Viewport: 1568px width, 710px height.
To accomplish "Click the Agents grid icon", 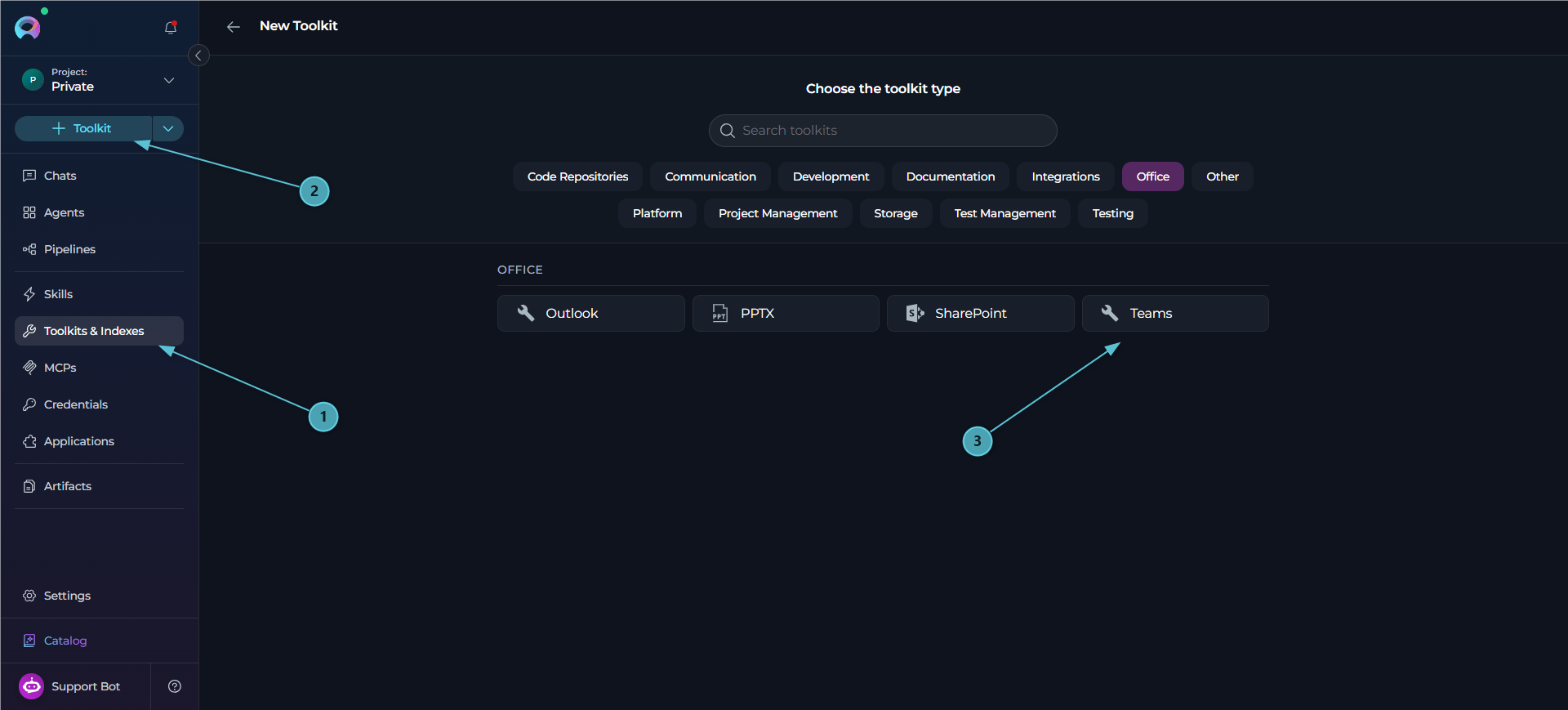I will coord(29,212).
